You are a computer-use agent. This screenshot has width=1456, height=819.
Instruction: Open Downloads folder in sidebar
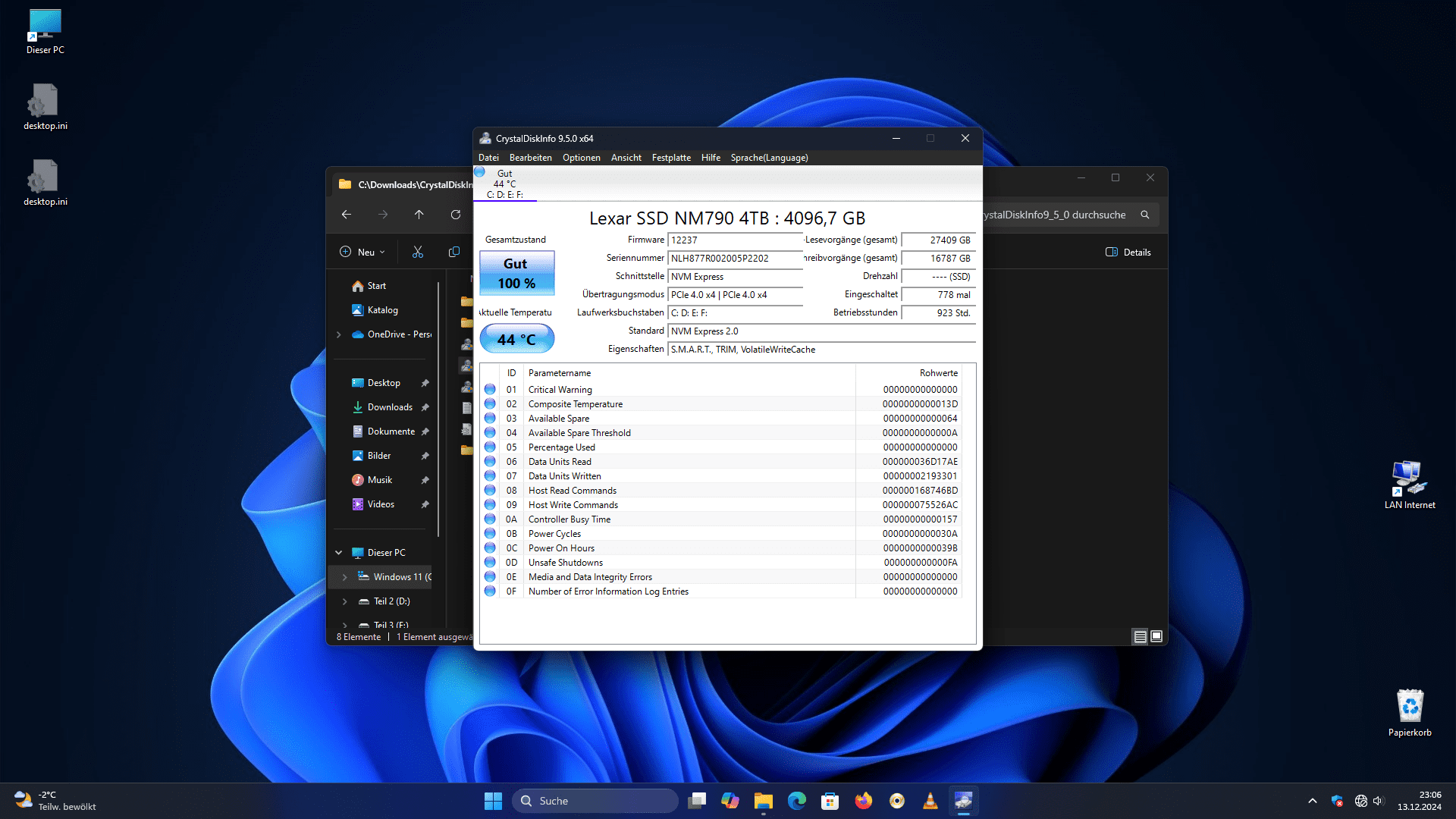pos(390,407)
